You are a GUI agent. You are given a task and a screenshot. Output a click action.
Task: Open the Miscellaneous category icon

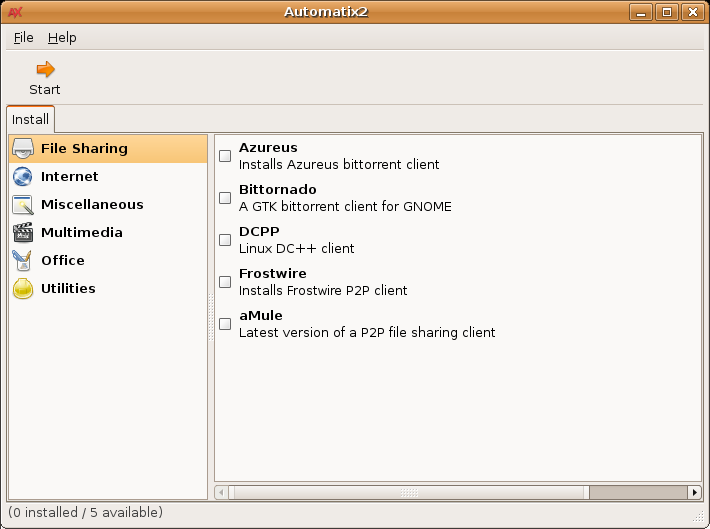23,205
